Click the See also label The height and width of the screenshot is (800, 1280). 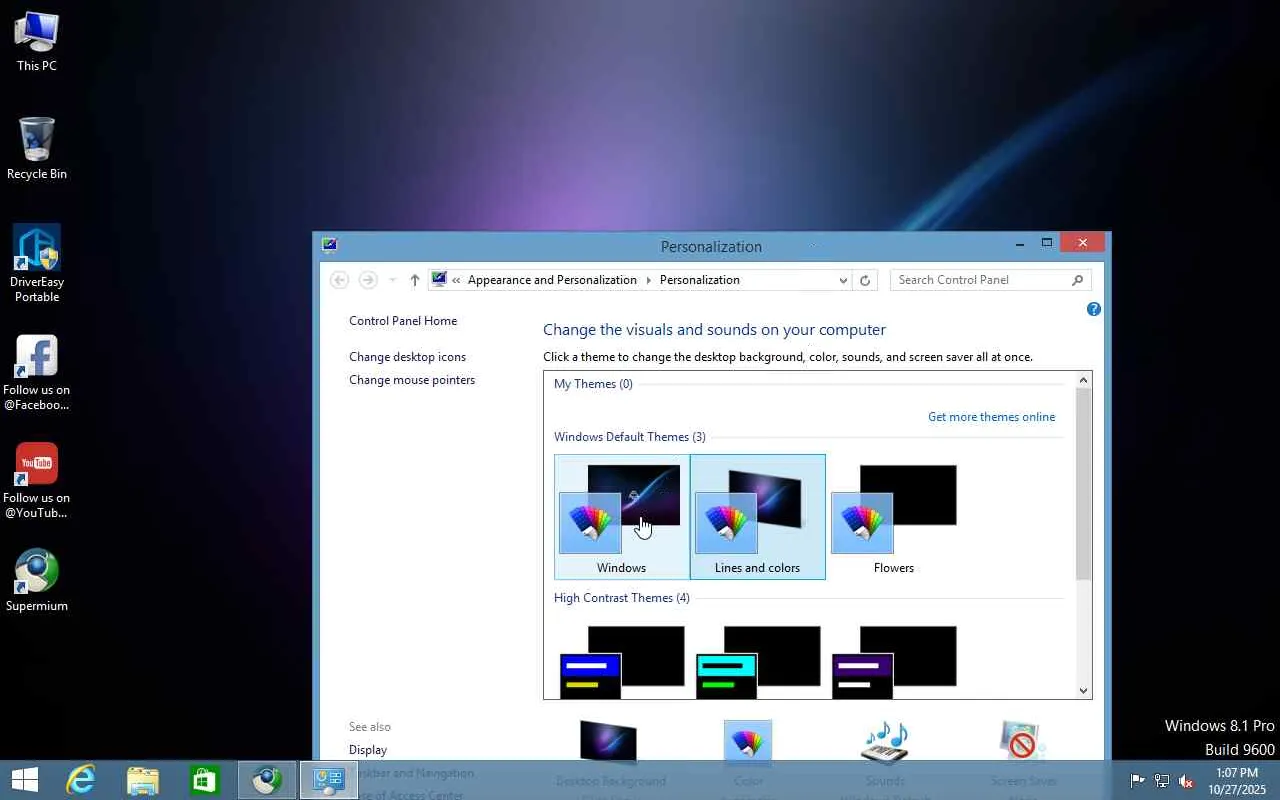click(370, 727)
